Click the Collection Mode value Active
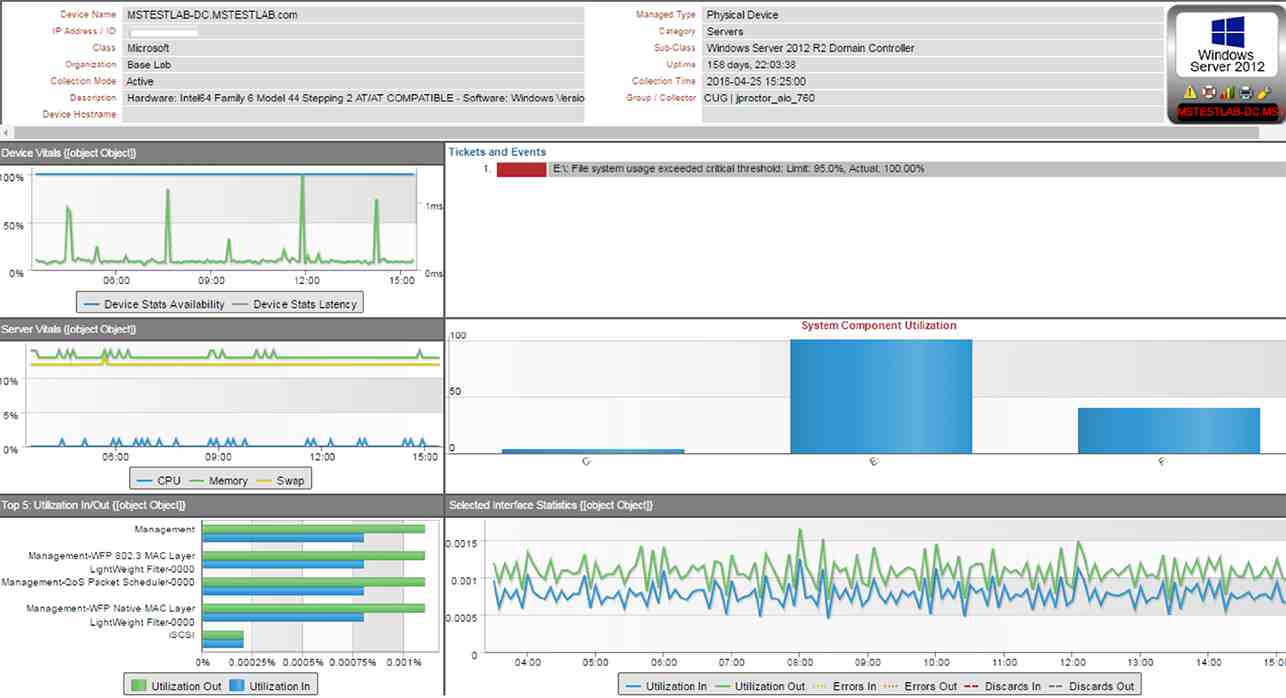The width and height of the screenshot is (1286, 698). 353,81
